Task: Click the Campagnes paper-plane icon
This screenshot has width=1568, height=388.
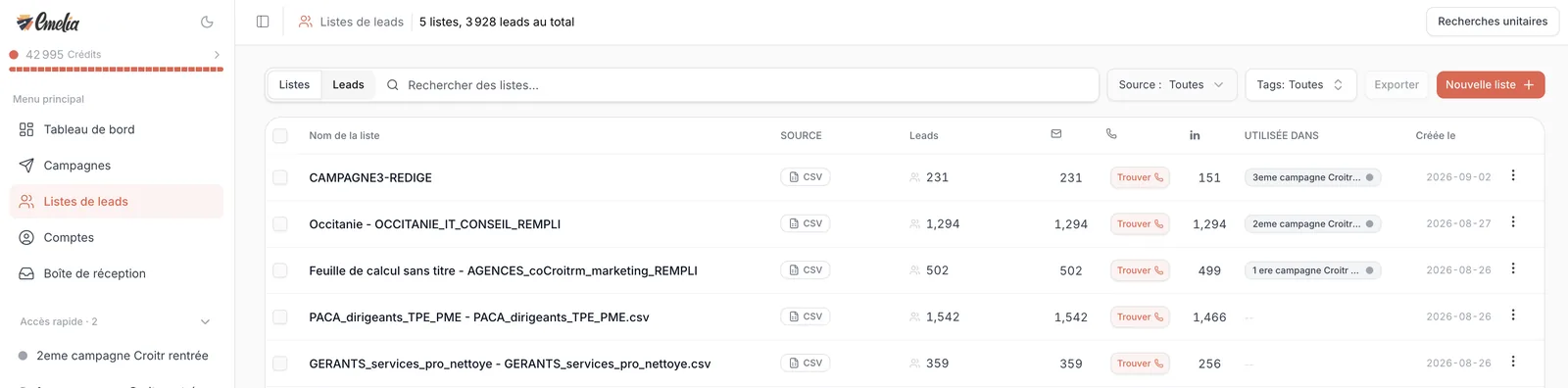Action: coord(26,166)
